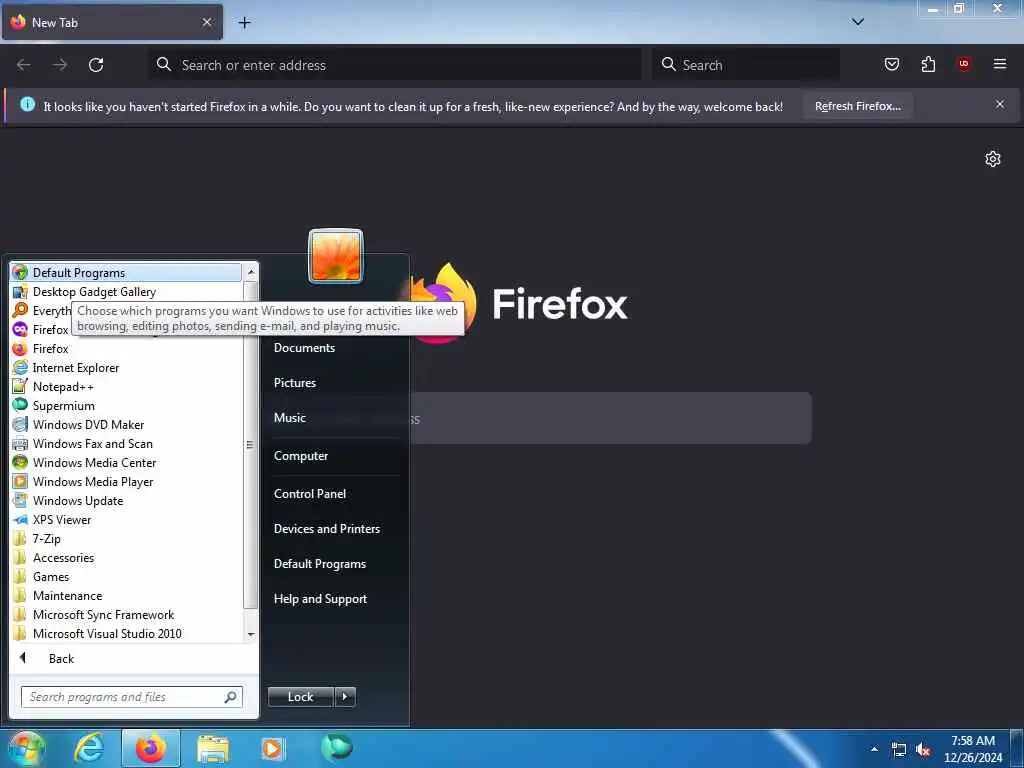Click the Firefox reload page icon

pyautogui.click(x=96, y=65)
